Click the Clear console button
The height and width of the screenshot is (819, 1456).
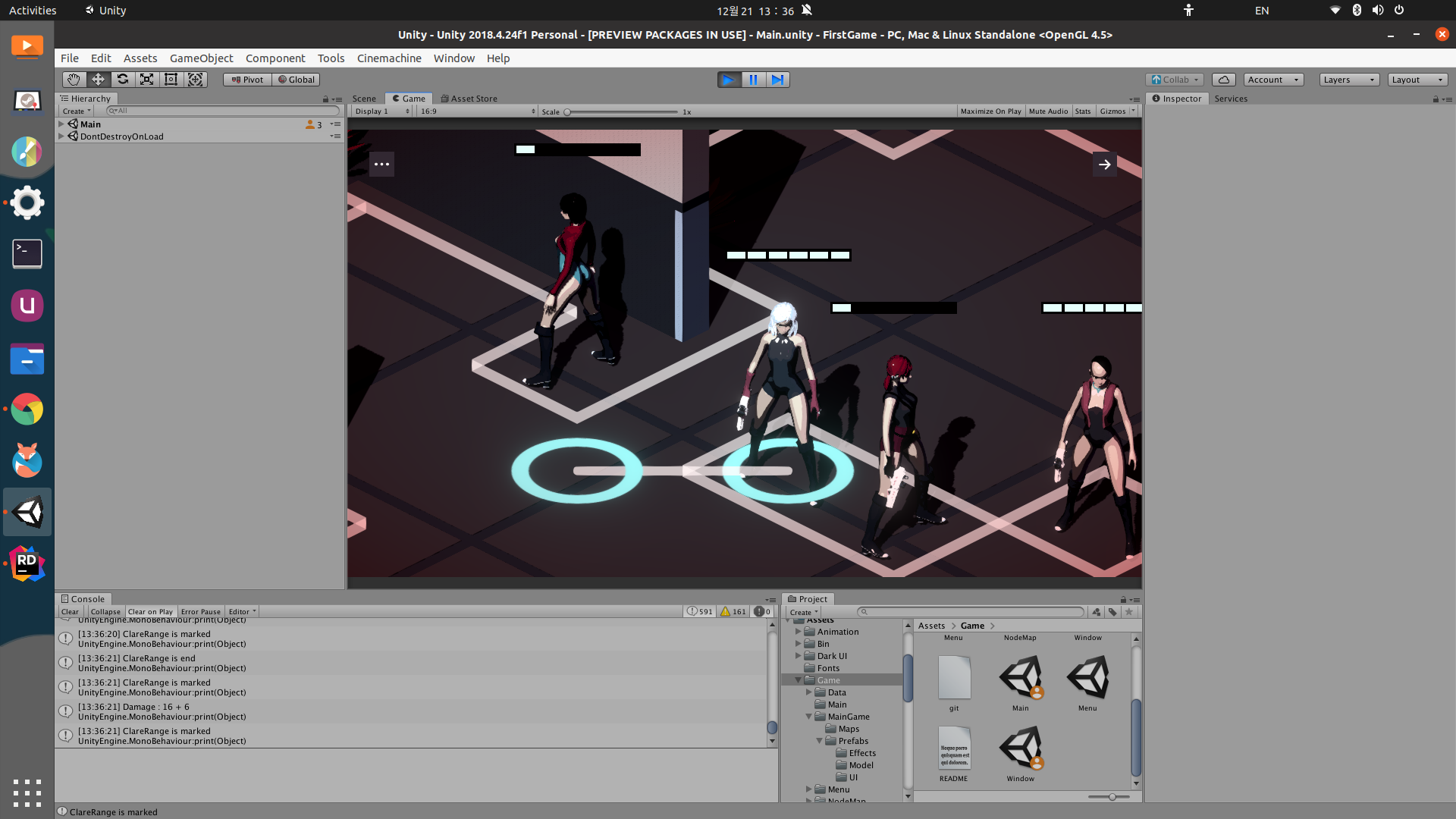point(70,612)
